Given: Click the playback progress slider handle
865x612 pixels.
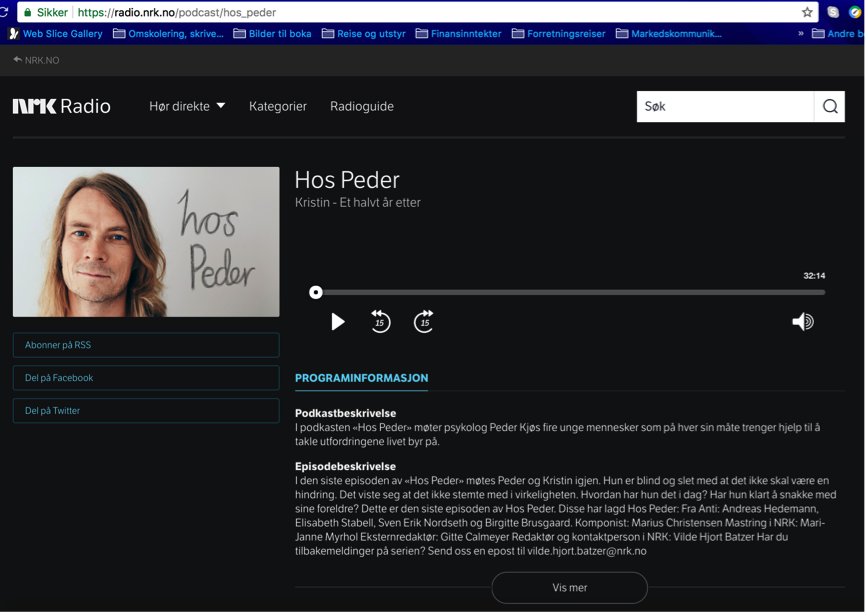Looking at the screenshot, I should click(x=316, y=292).
